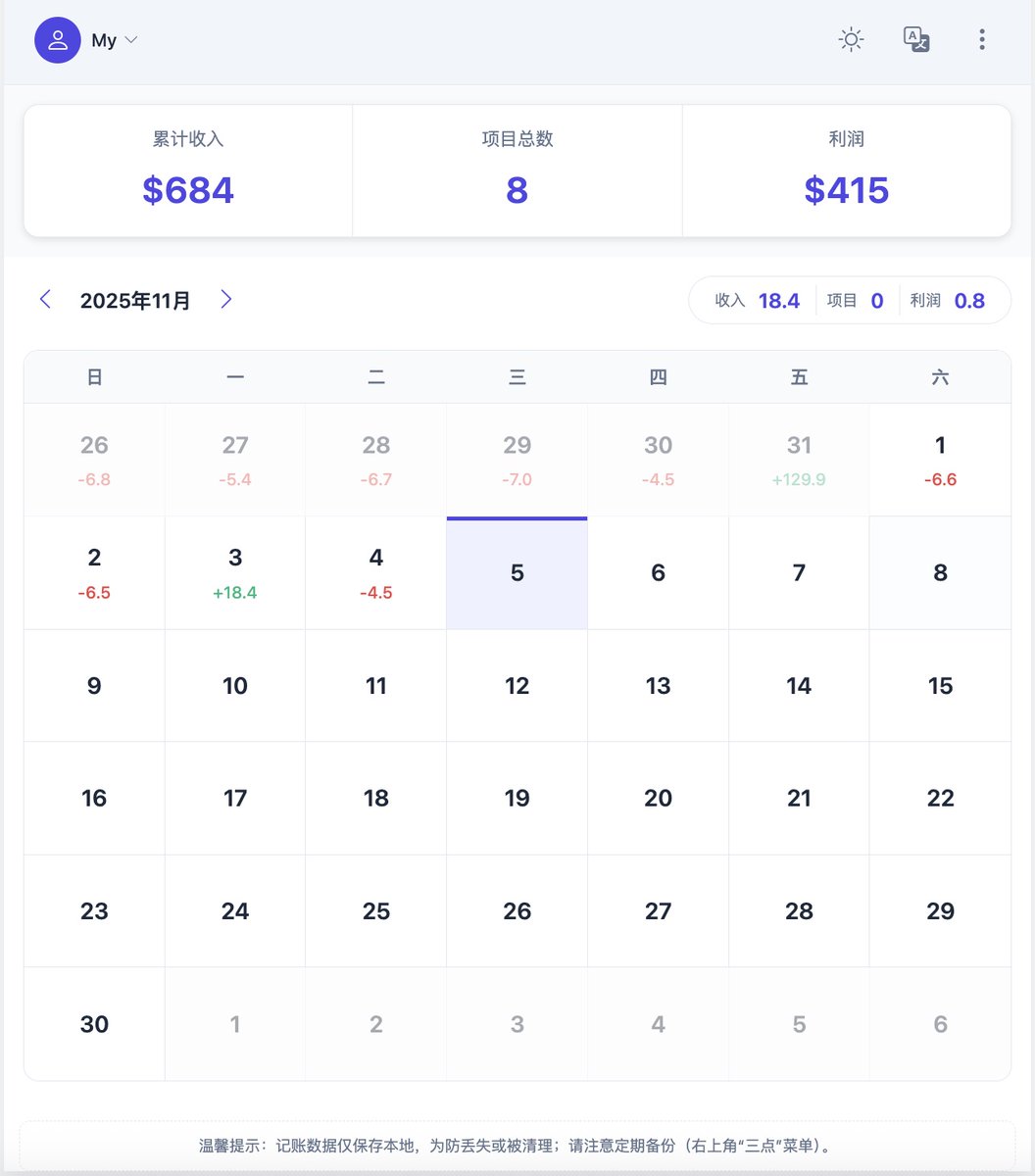Go to next month arrow

tap(226, 300)
